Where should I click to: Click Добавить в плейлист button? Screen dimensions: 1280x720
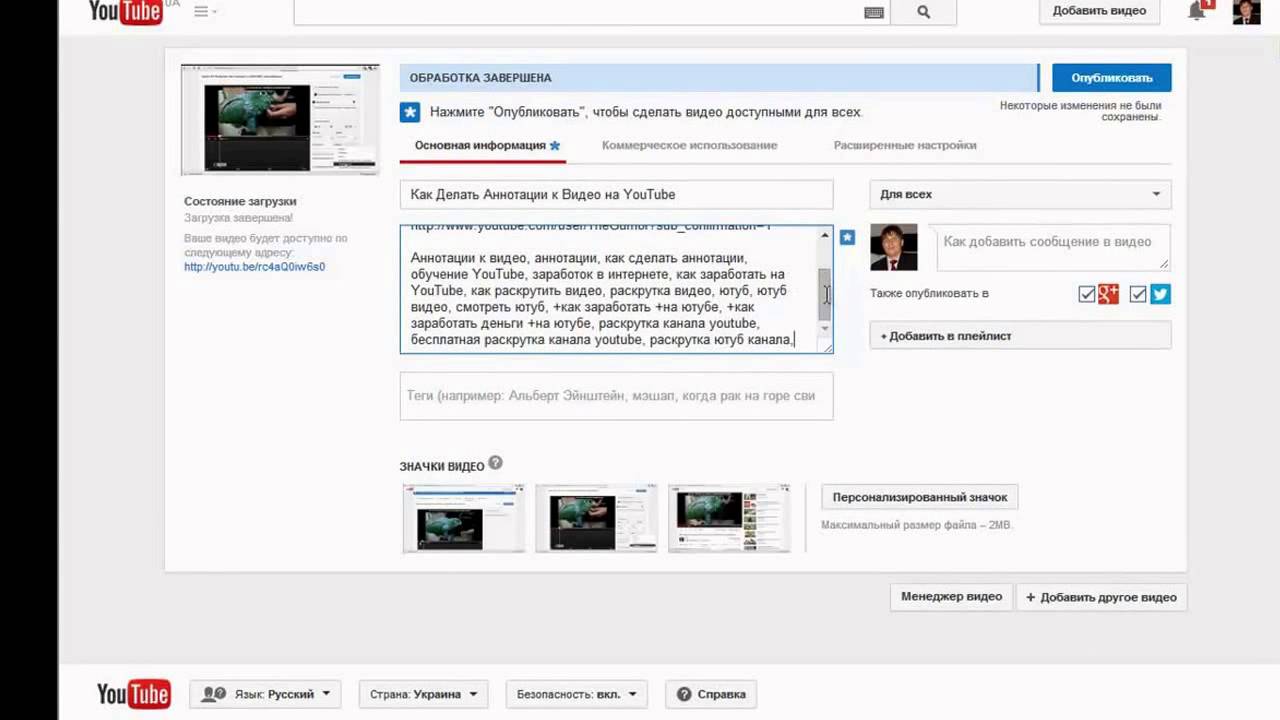point(1020,336)
